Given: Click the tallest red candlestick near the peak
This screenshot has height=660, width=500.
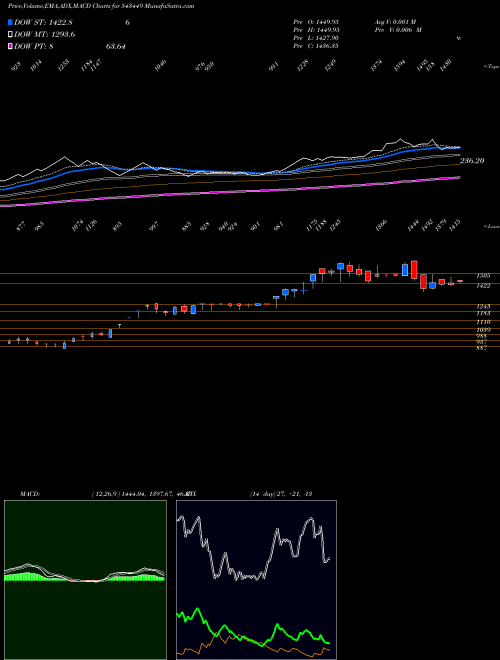Looking at the screenshot, I should [x=414, y=270].
